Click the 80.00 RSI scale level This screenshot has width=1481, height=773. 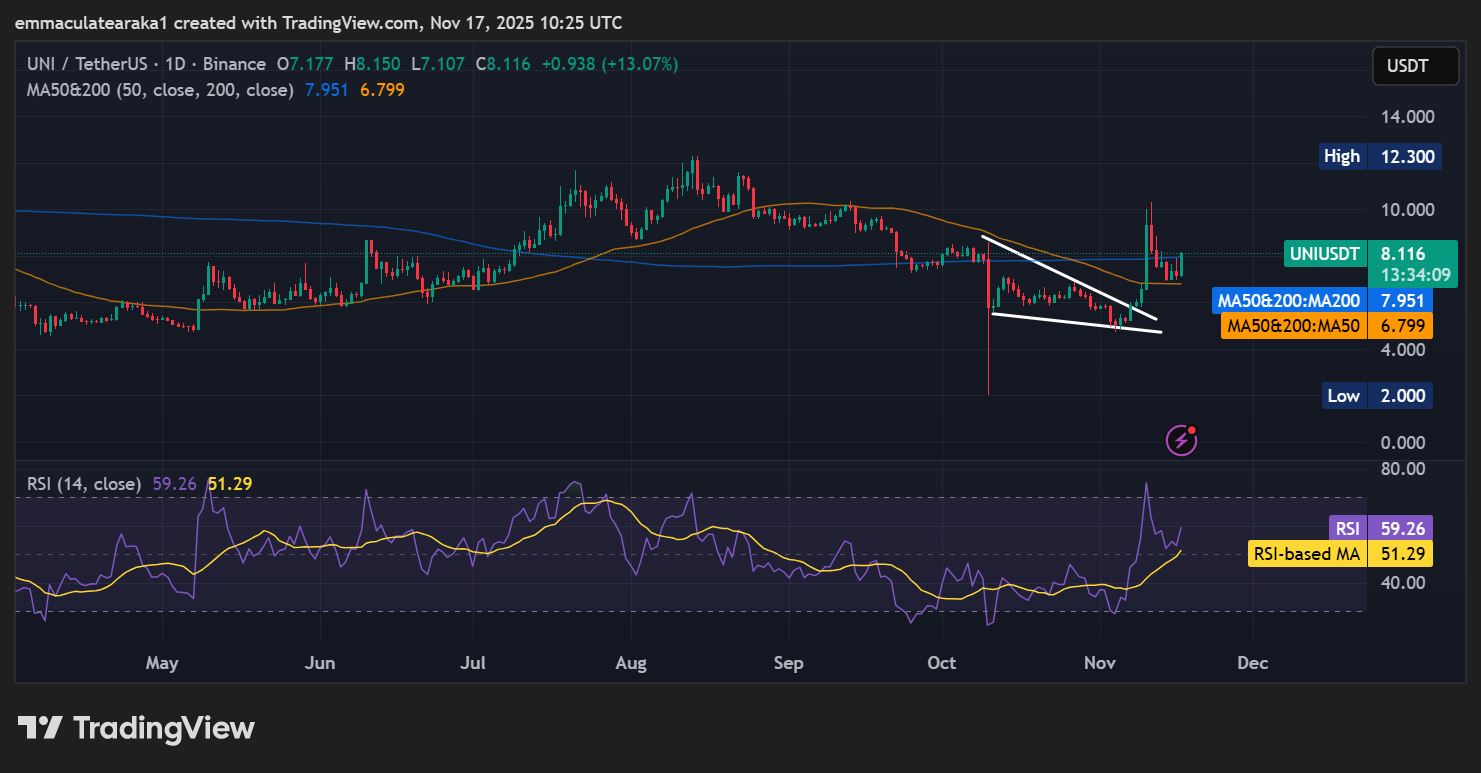pos(1404,468)
